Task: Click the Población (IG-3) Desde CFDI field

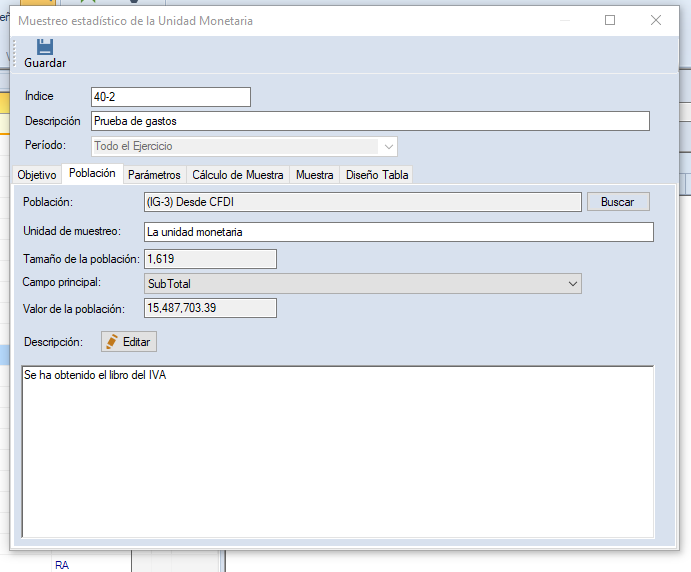Action: [x=362, y=202]
